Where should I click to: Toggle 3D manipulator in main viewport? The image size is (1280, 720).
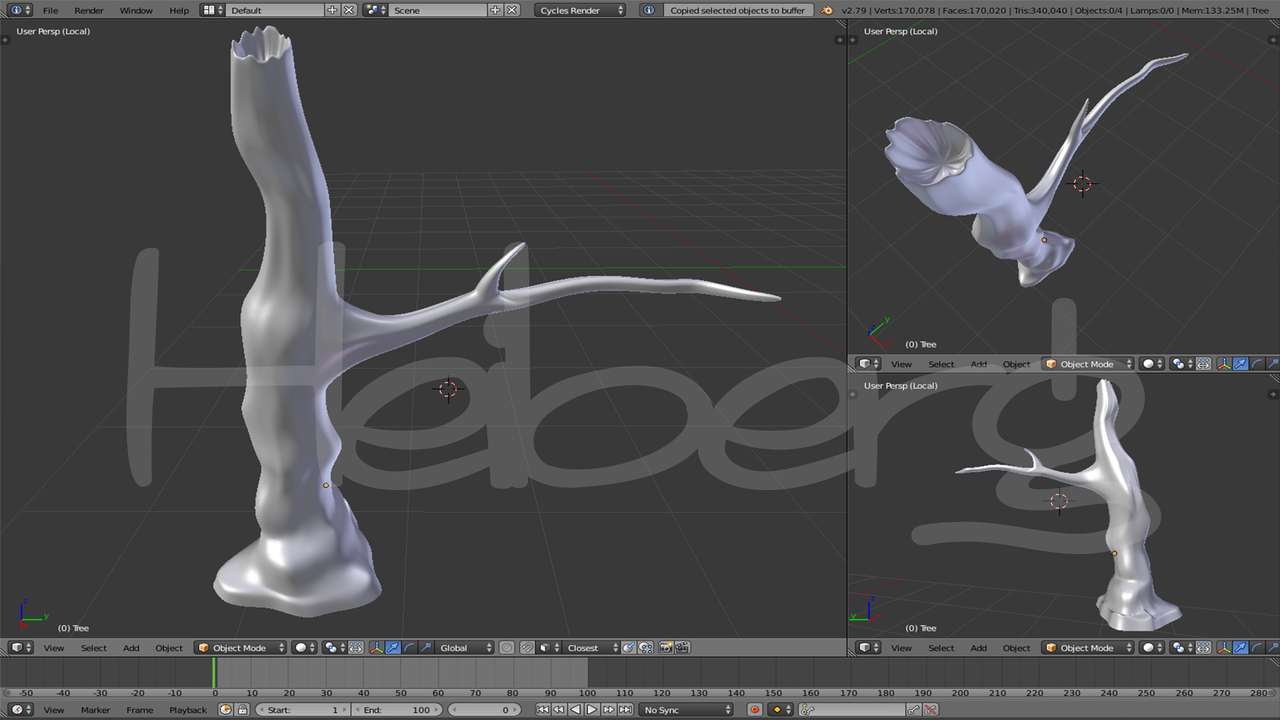click(376, 648)
